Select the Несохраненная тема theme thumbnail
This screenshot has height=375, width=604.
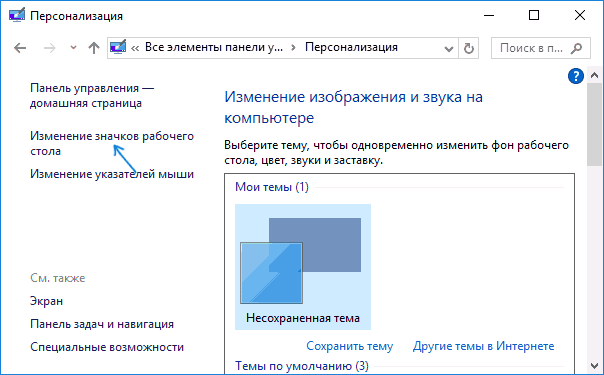click(x=303, y=267)
